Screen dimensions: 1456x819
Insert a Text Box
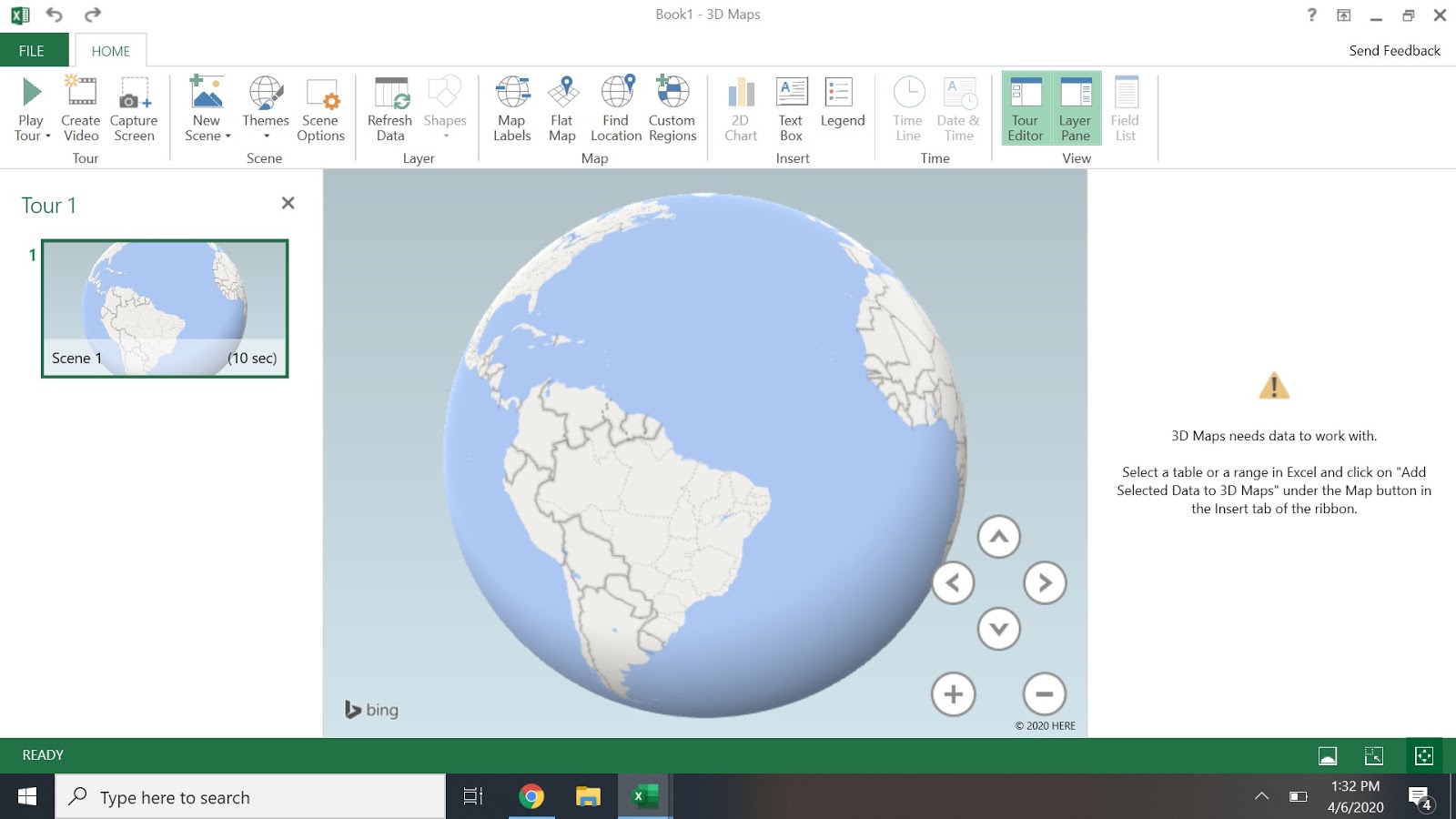(x=792, y=109)
